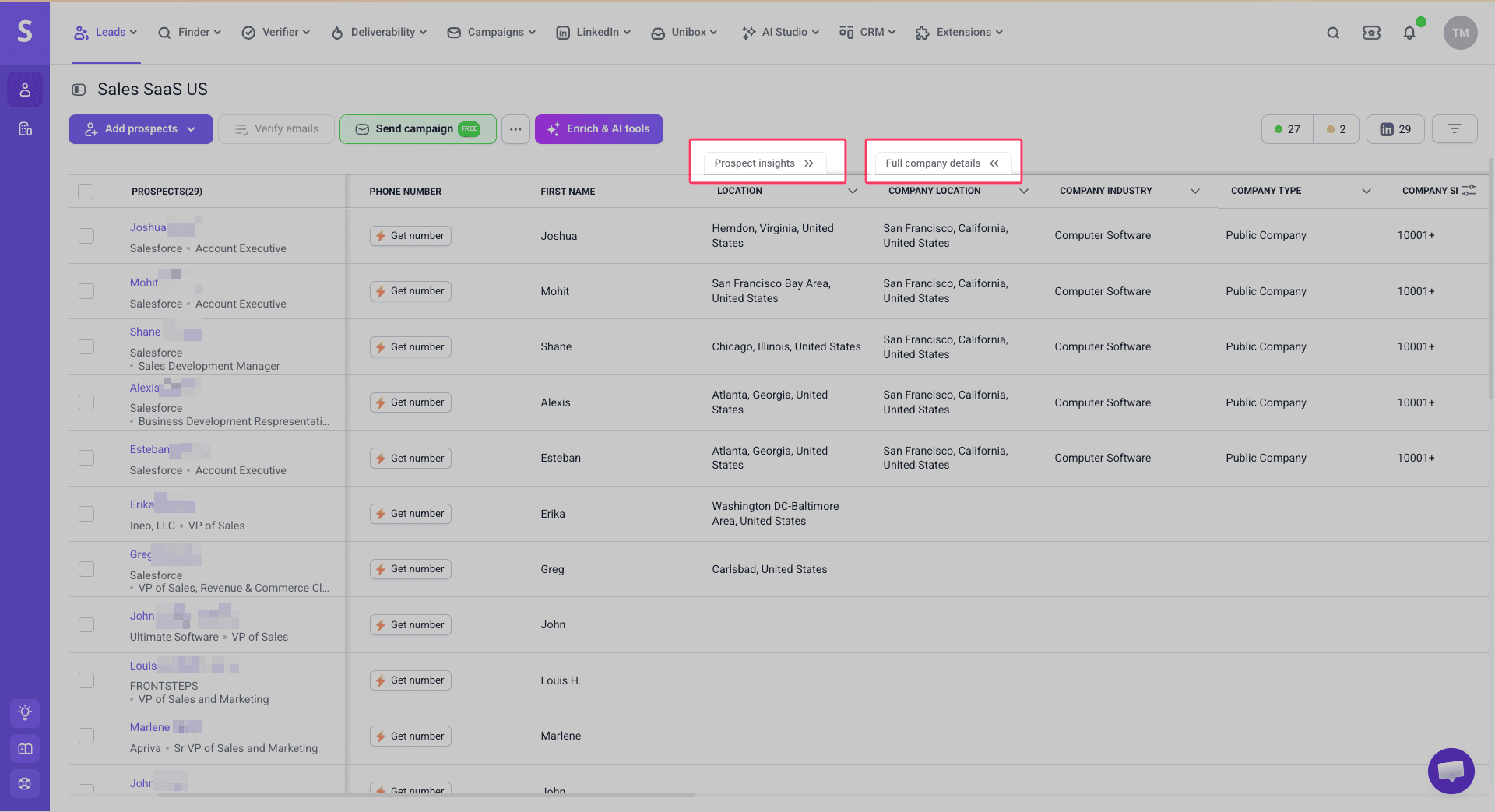
Task: Click Get number for Alexis
Action: [410, 402]
